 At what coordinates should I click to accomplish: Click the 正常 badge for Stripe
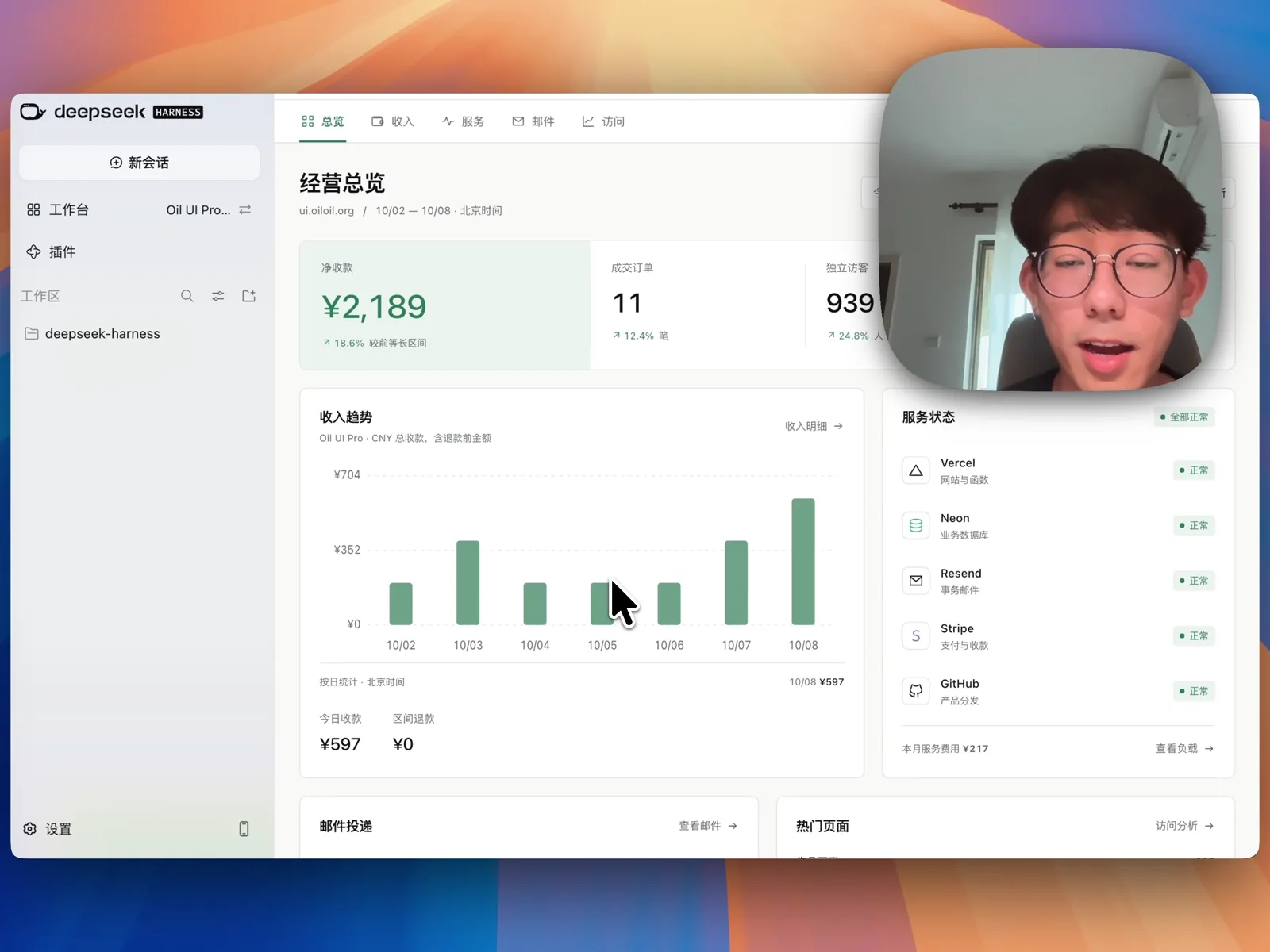(1194, 635)
